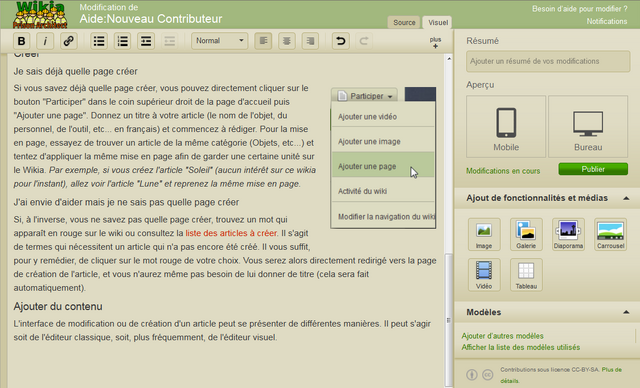Preview the page in Bureau mode

(588, 126)
